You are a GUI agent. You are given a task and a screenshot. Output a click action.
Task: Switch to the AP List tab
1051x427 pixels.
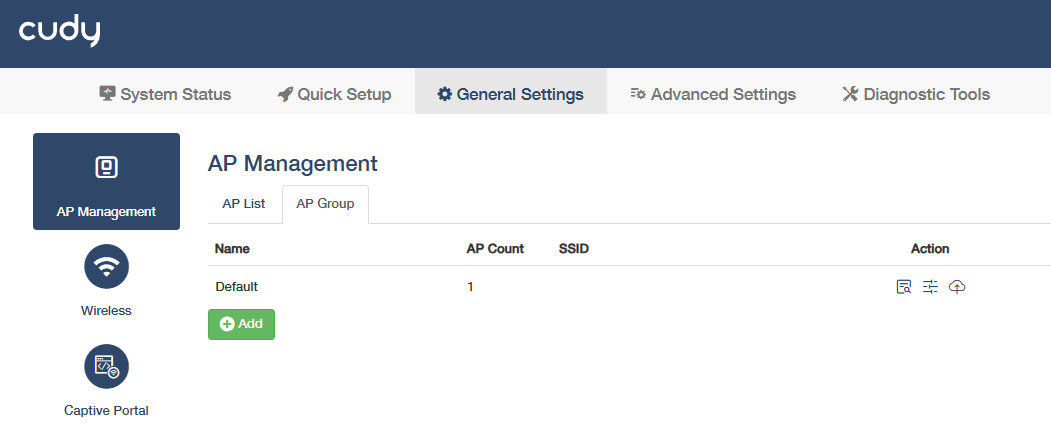point(244,203)
